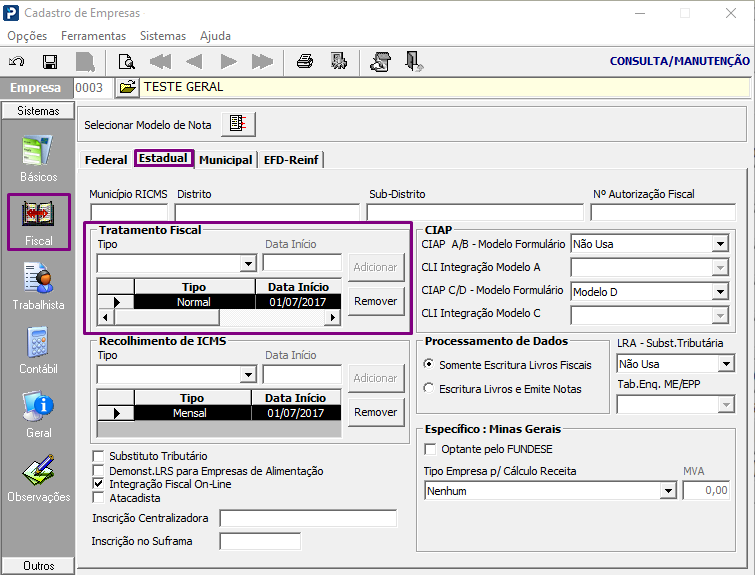Open CLI Integração Modelo A dropdown

(720, 267)
